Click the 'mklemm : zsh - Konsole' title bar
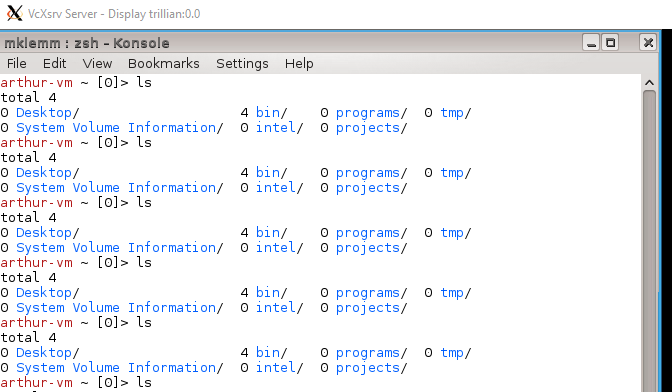672x392 pixels. point(291,43)
